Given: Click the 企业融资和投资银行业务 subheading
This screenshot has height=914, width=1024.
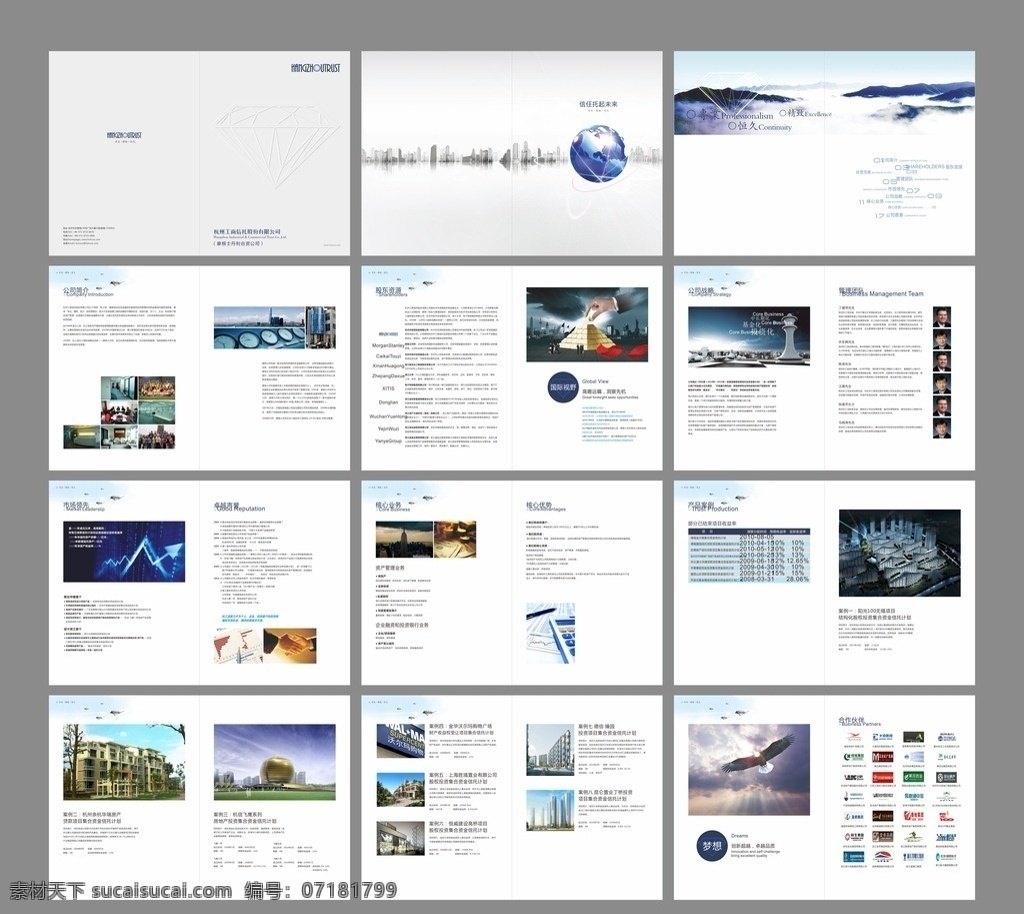Looking at the screenshot, I should pyautogui.click(x=402, y=625).
